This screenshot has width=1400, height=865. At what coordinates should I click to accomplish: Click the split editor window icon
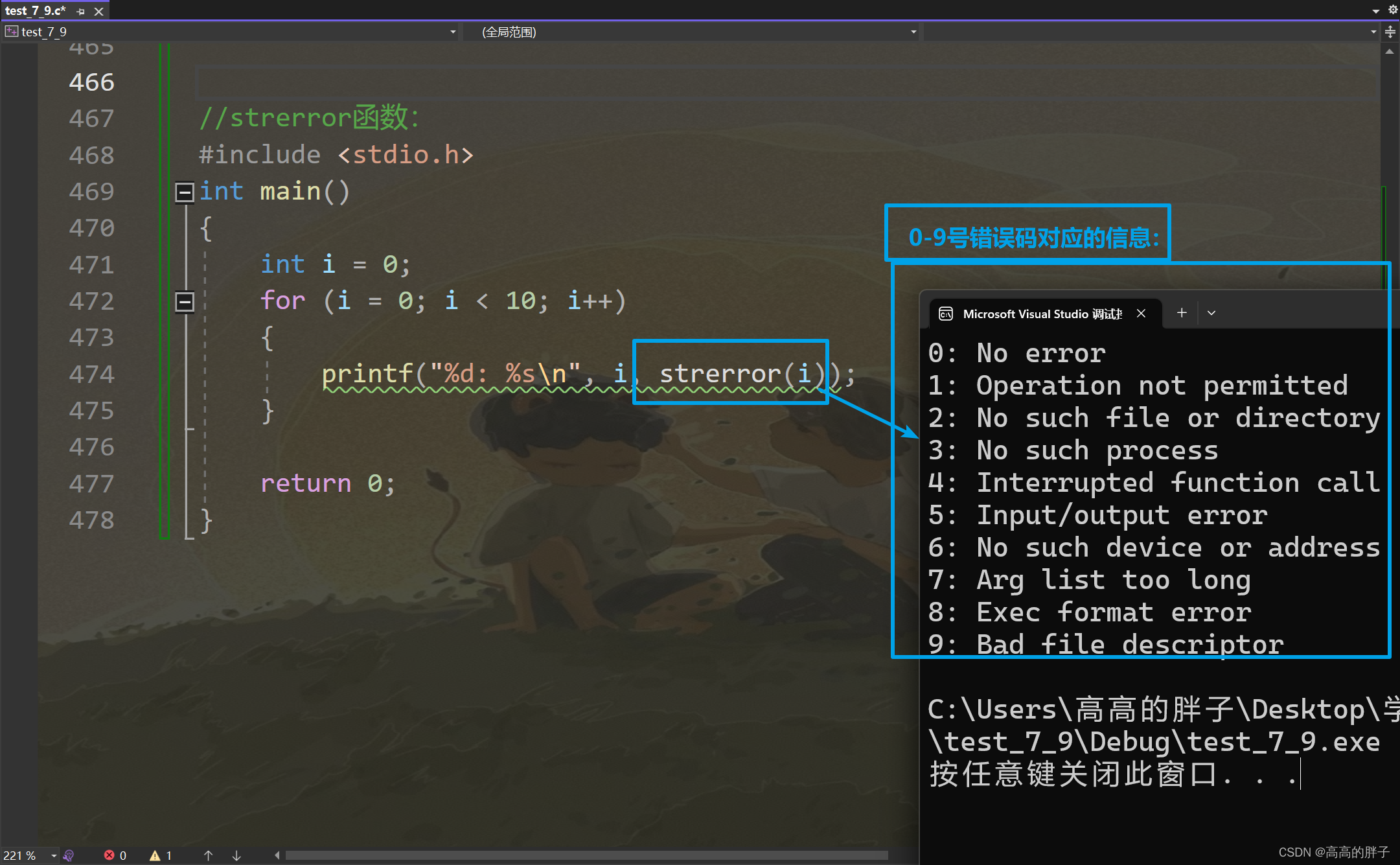coord(1390,32)
